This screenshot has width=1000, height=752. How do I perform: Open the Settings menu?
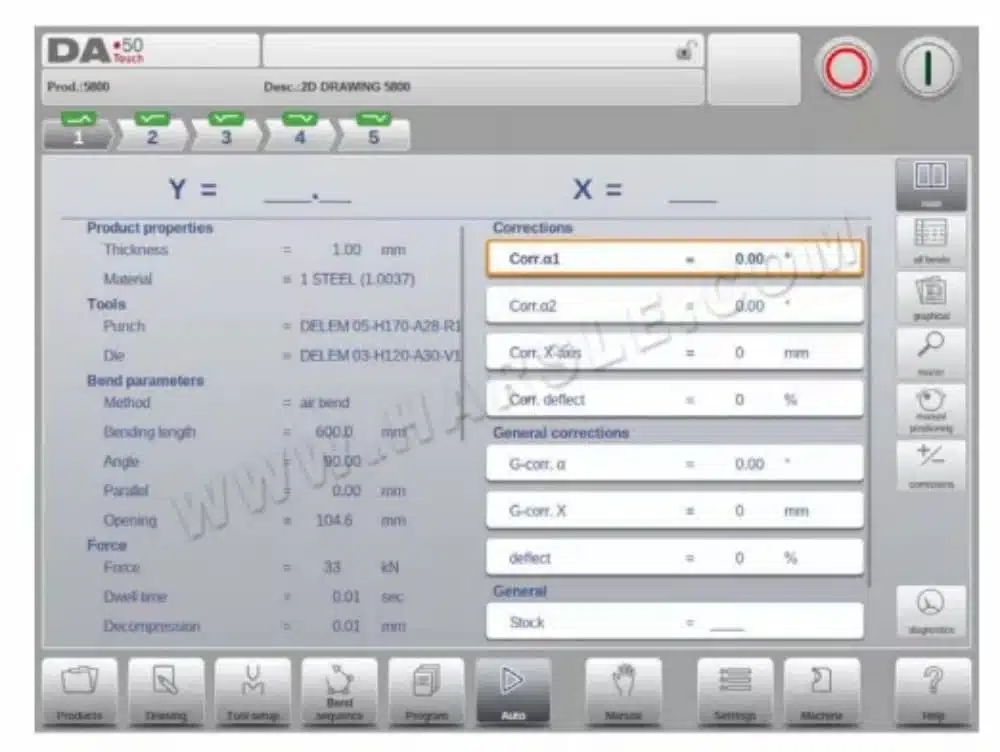coord(735,692)
